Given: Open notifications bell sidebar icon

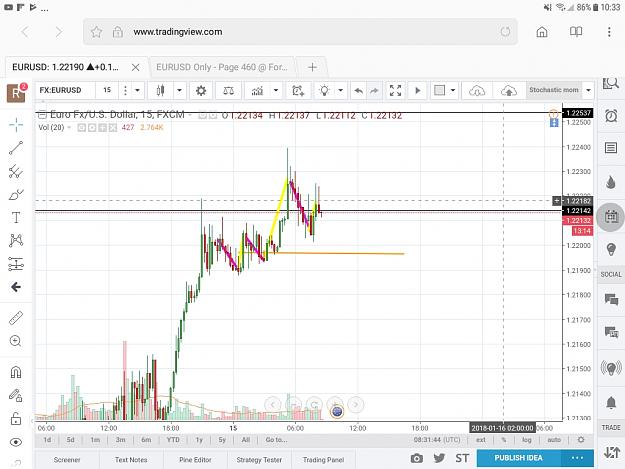Looking at the screenshot, I should click(611, 403).
